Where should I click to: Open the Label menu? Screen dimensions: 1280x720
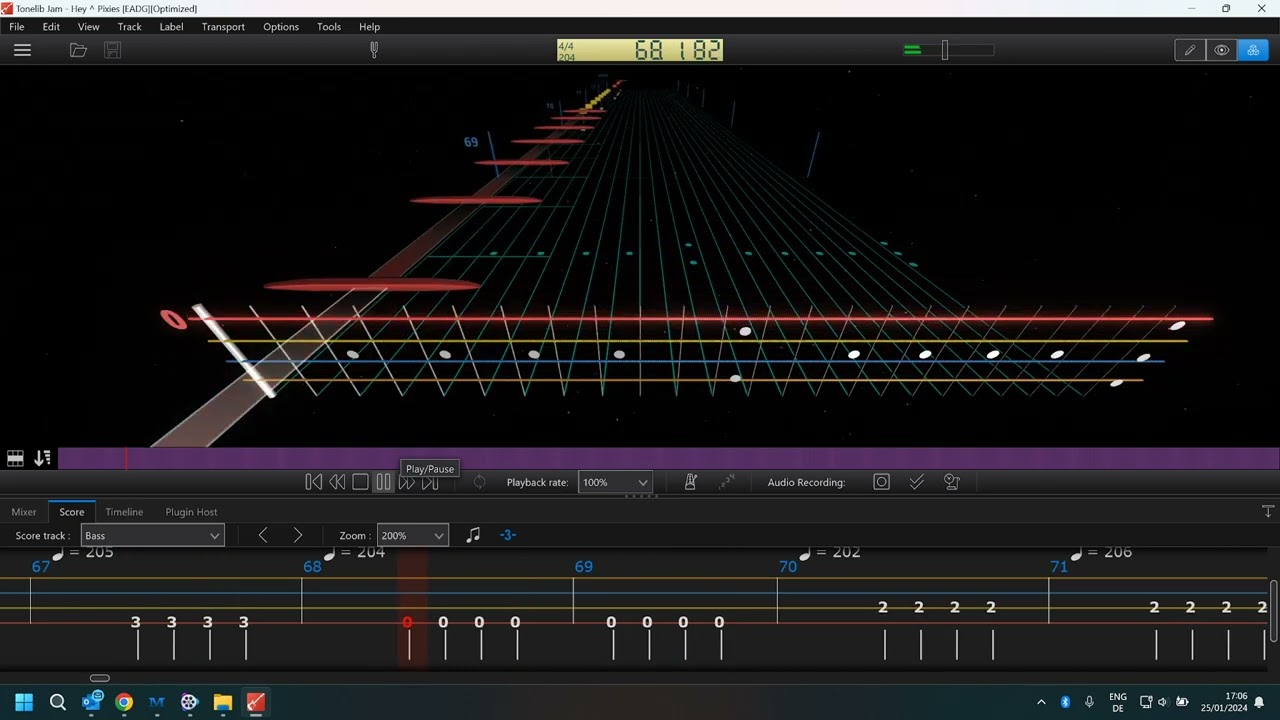(x=171, y=27)
